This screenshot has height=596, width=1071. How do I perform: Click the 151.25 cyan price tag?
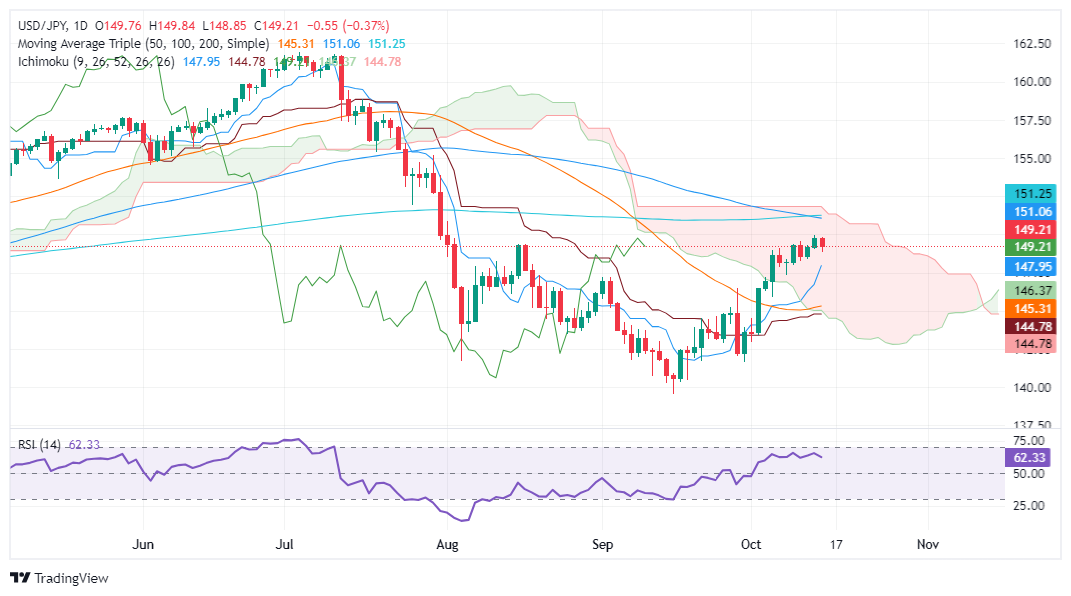(1031, 193)
